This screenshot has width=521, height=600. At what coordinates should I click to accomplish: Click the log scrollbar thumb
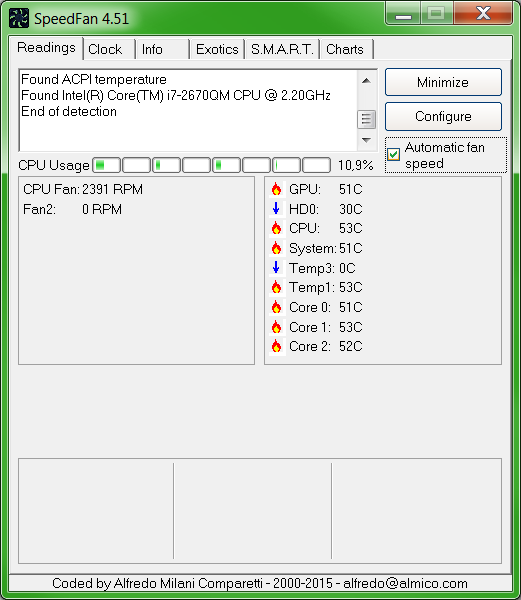[366, 119]
